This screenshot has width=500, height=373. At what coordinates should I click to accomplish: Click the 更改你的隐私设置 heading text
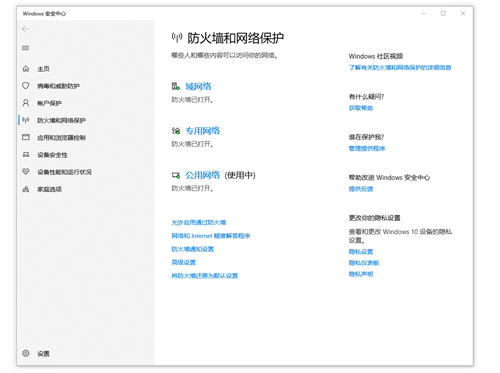point(374,218)
